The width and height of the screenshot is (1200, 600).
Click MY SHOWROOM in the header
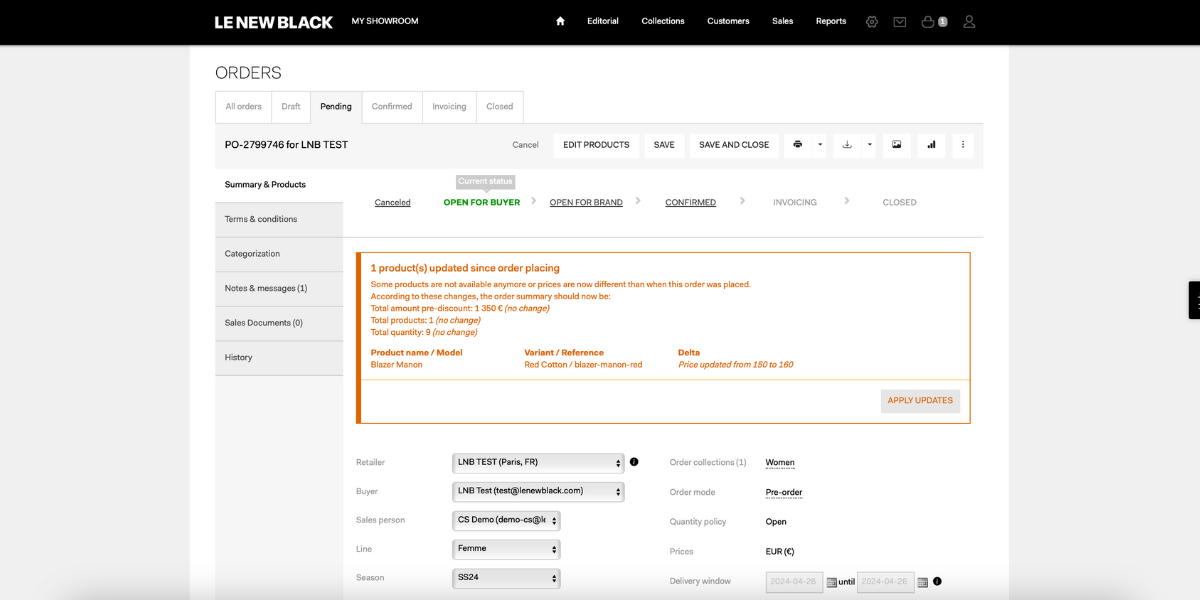click(x=385, y=21)
